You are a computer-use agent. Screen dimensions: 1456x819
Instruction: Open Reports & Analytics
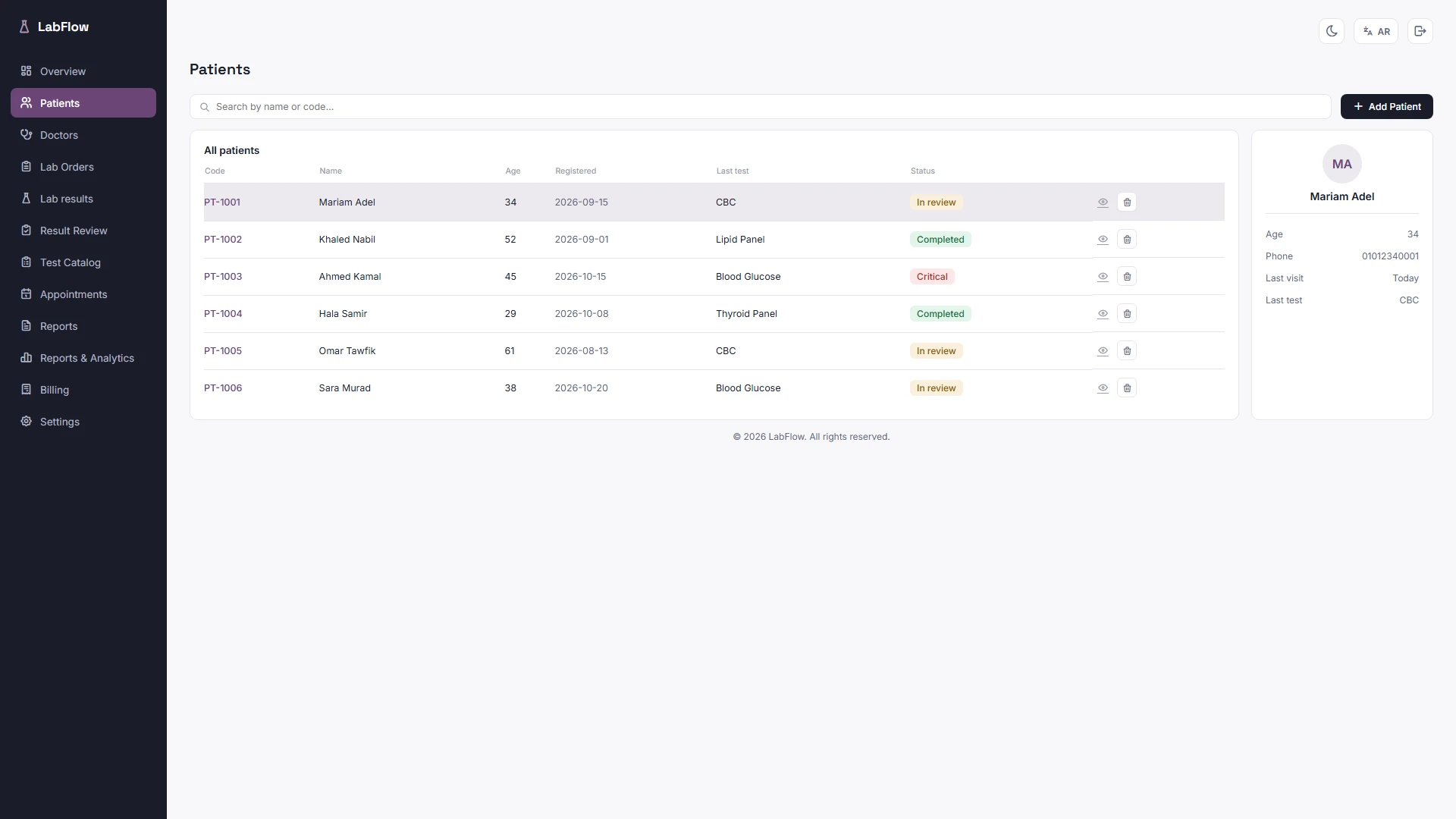coord(83,358)
